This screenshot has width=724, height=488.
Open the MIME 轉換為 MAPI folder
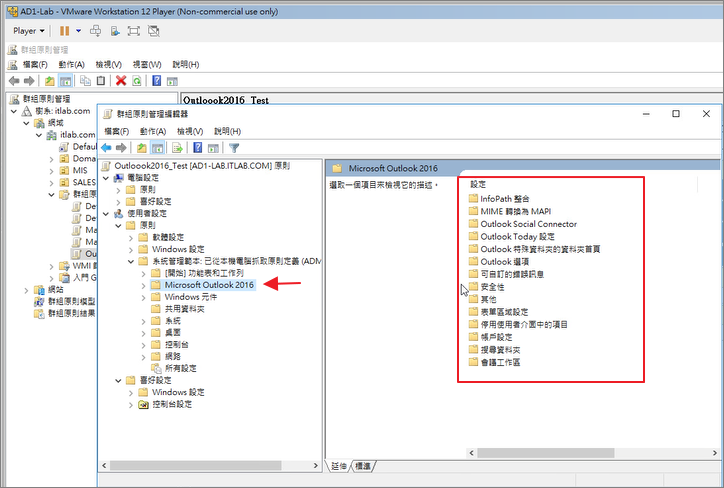pyautogui.click(x=516, y=211)
